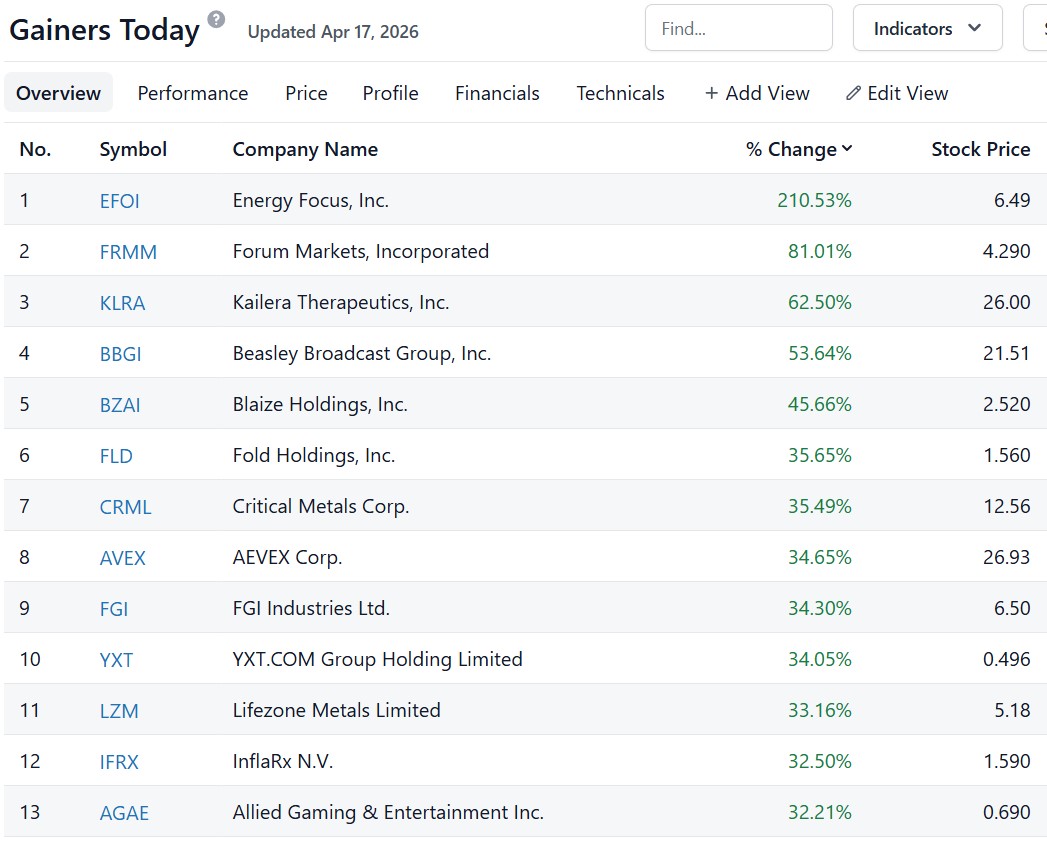The image size is (1047, 841).
Task: Open the Financials tab
Action: (x=497, y=93)
